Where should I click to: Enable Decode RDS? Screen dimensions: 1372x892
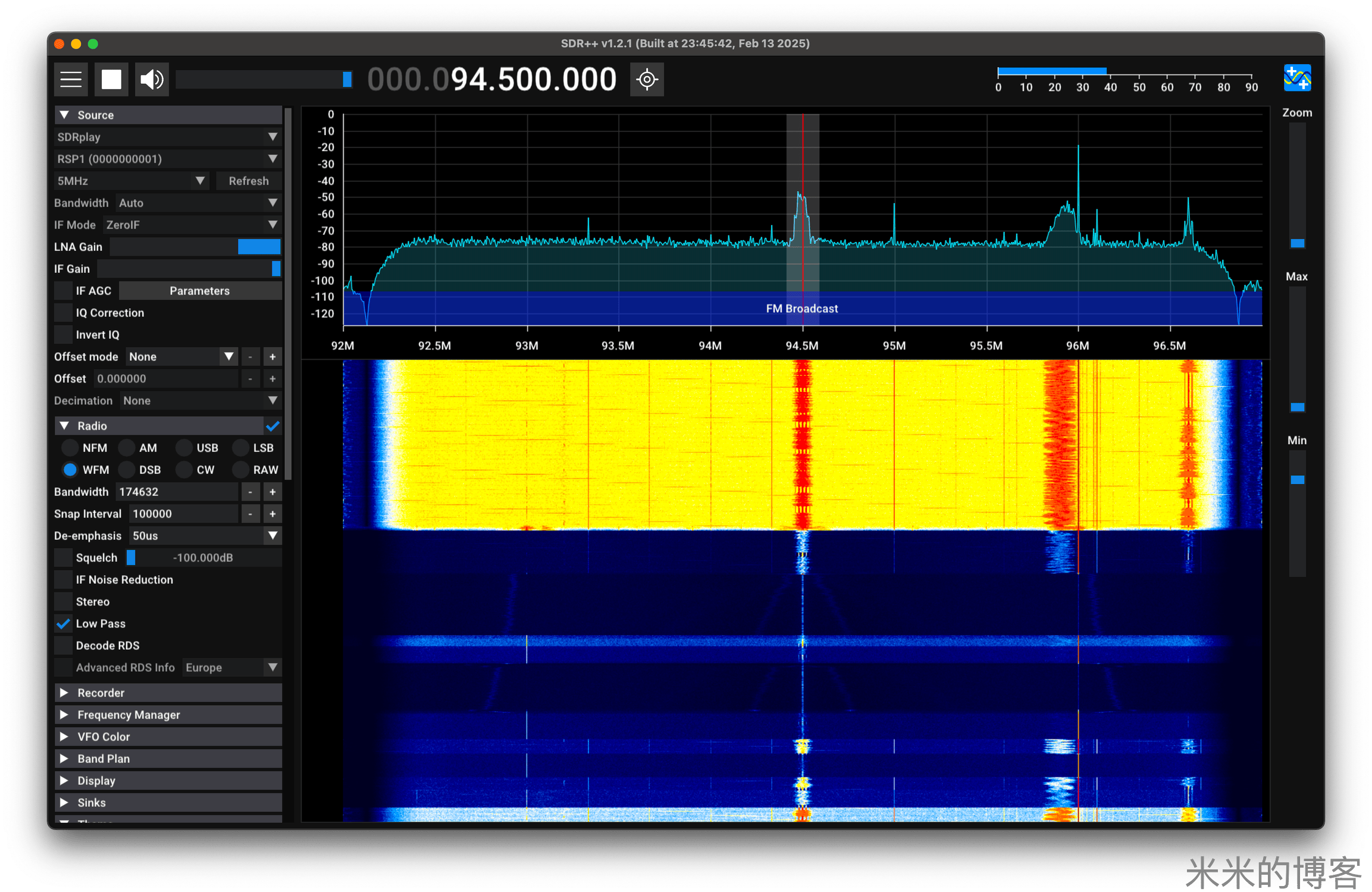(x=62, y=645)
